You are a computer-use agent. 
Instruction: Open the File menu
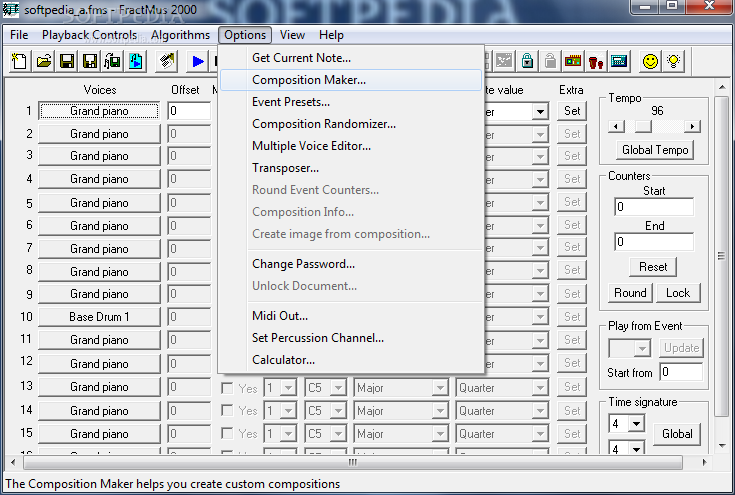[x=19, y=35]
